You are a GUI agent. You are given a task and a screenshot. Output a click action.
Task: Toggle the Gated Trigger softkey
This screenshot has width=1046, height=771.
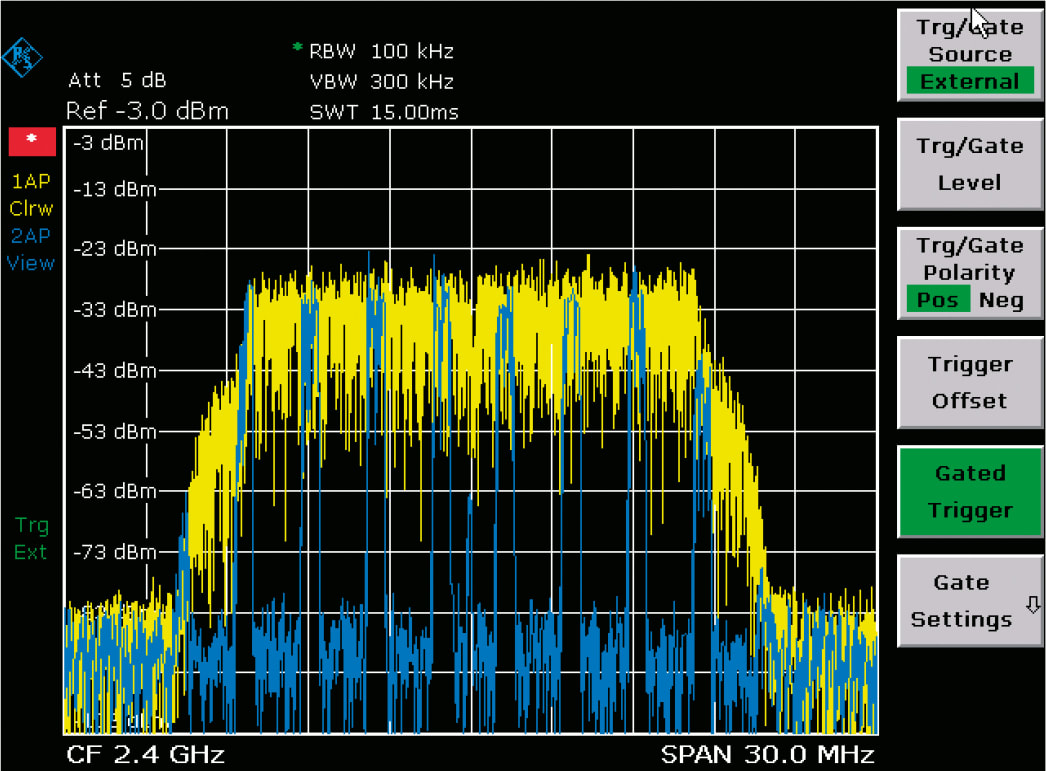pyautogui.click(x=970, y=492)
